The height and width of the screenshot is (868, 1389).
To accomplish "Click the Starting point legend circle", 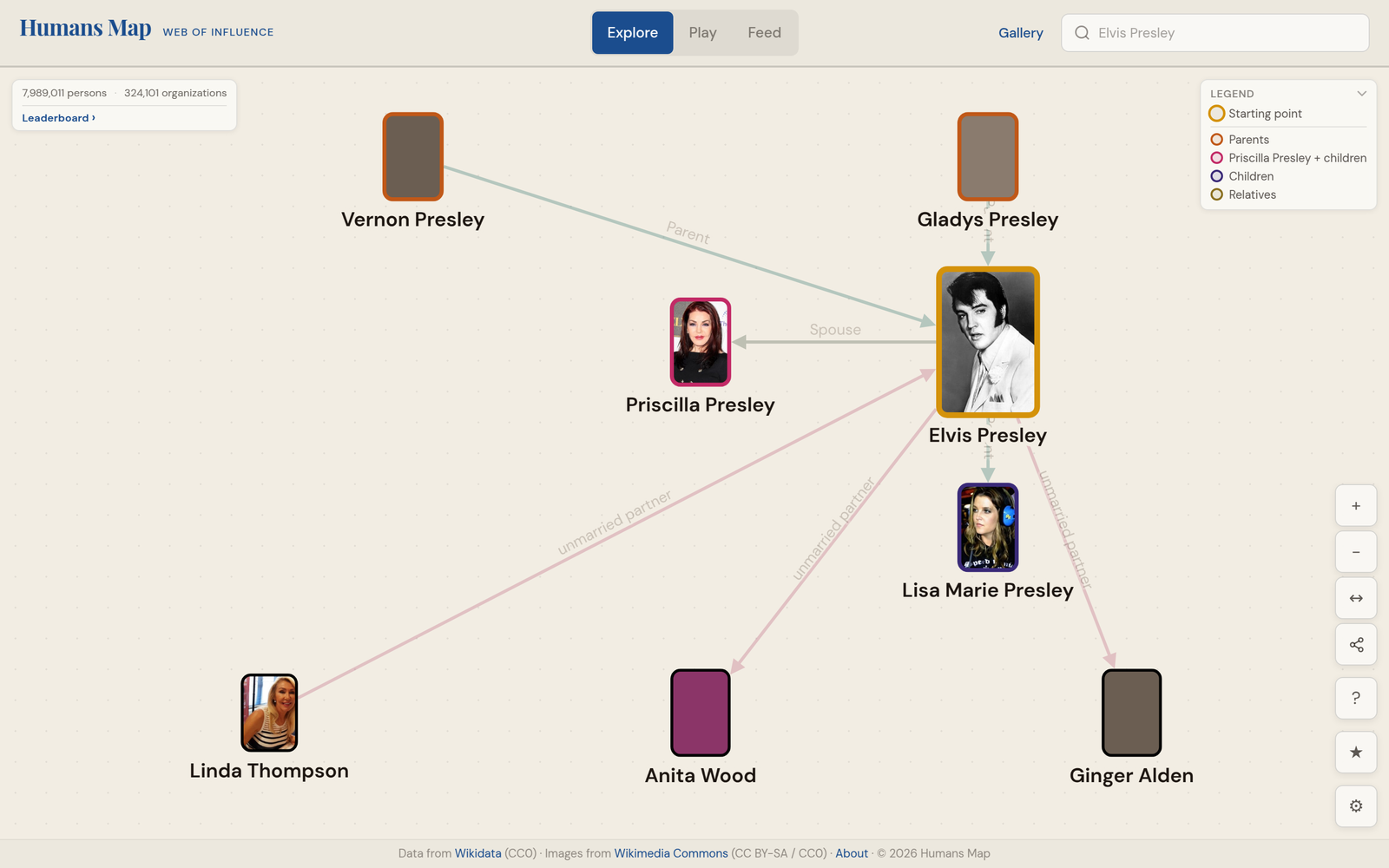I will point(1217,114).
